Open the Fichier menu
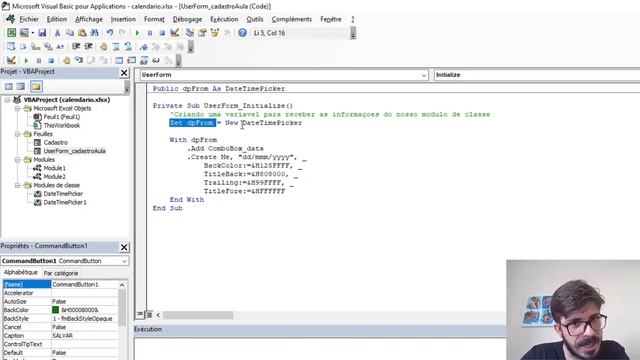Image resolution: width=640 pixels, height=360 pixels. (x=29, y=19)
